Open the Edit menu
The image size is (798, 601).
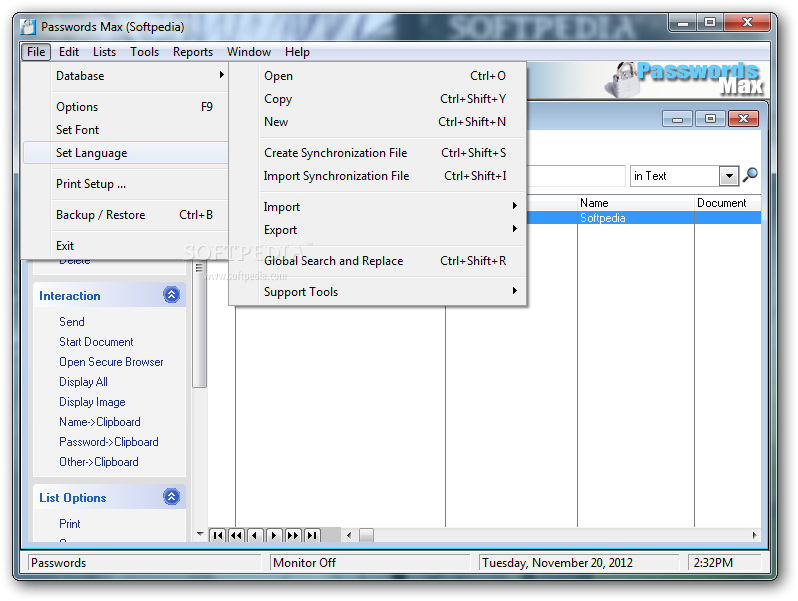coord(69,52)
